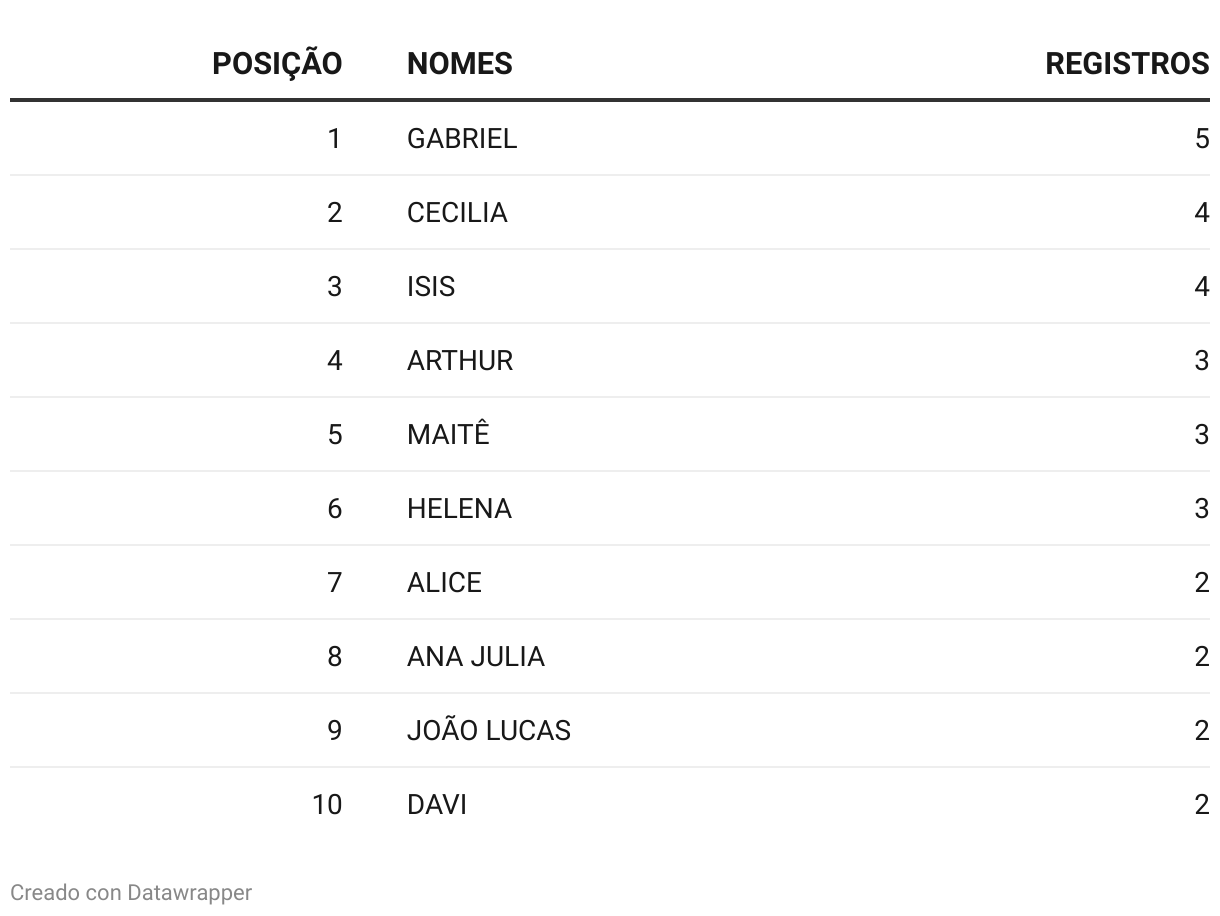The width and height of the screenshot is (1220, 916).
Task: Click the REGISTROS column header
Action: pyautogui.click(x=1127, y=64)
